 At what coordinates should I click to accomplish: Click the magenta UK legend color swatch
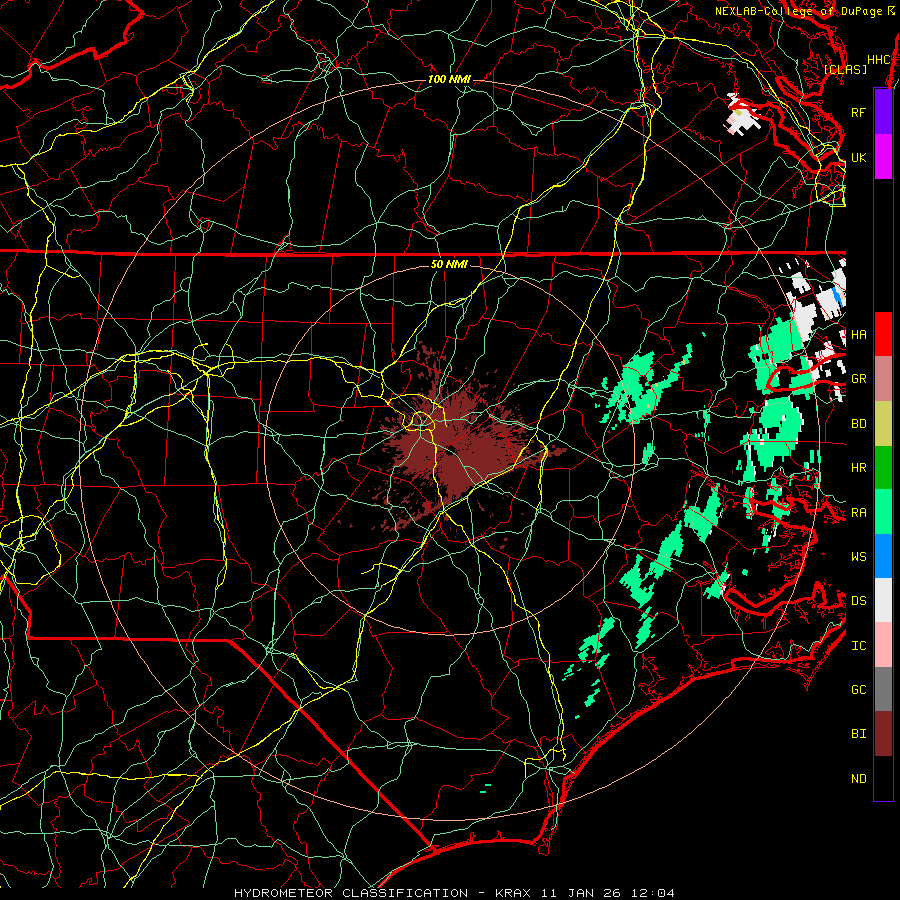click(x=883, y=157)
